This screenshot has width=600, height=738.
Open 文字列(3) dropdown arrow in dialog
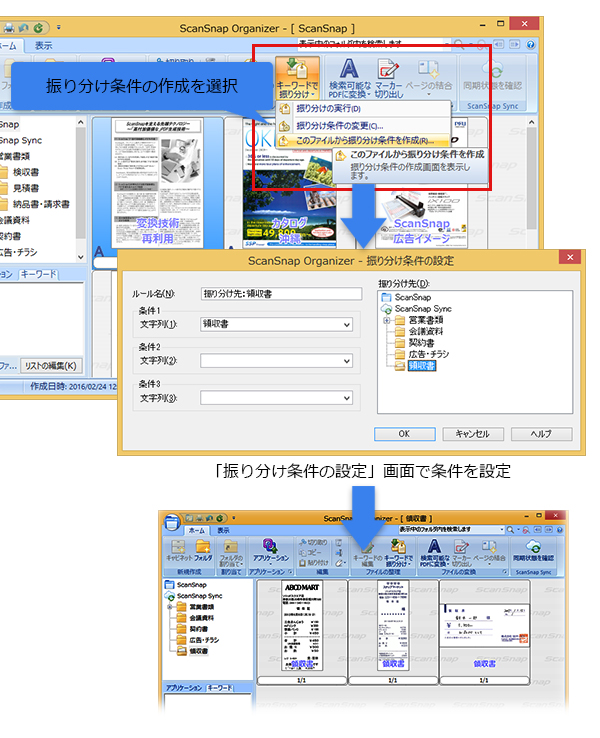(347, 398)
